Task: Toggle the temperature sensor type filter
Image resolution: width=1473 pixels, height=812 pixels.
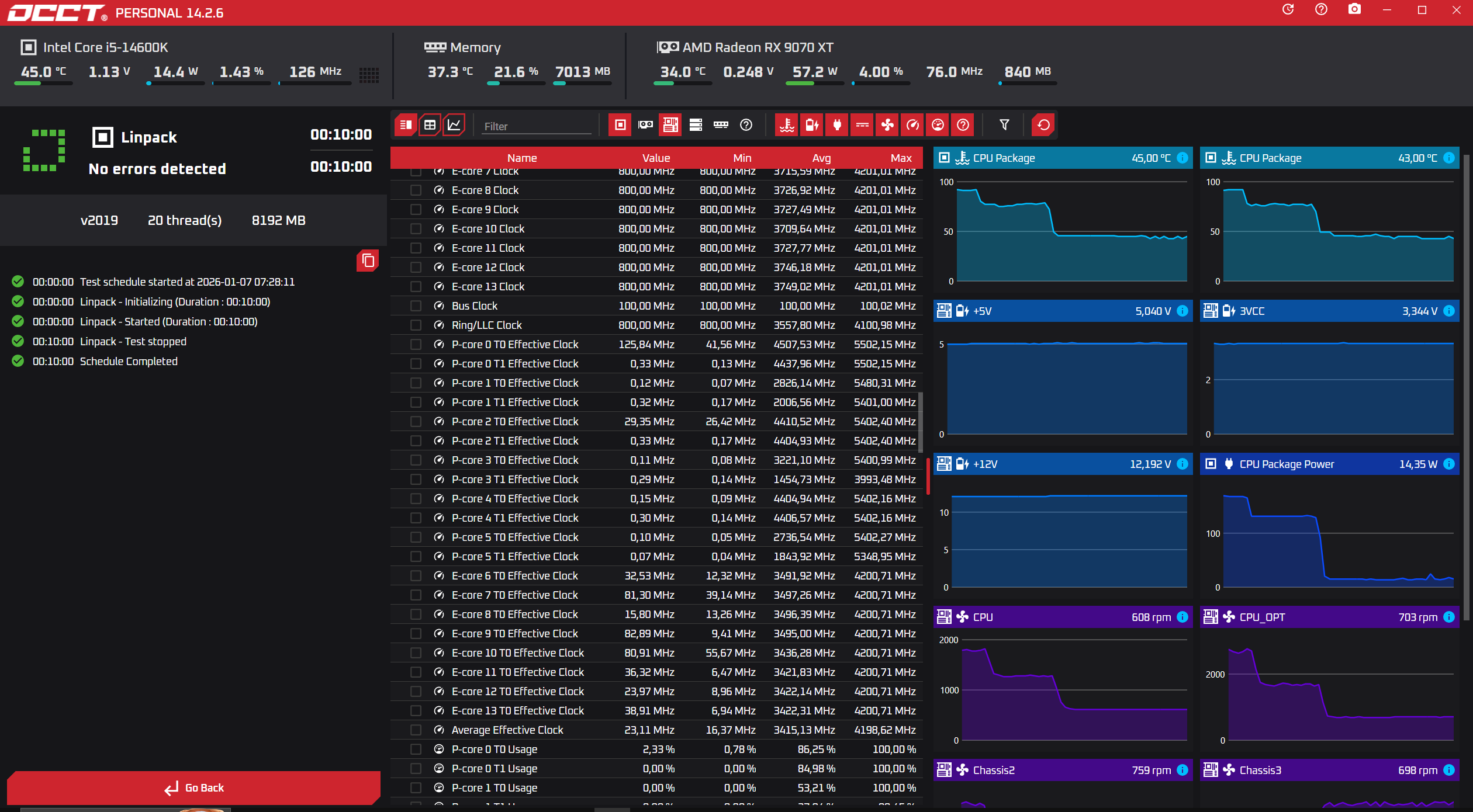Action: click(787, 125)
